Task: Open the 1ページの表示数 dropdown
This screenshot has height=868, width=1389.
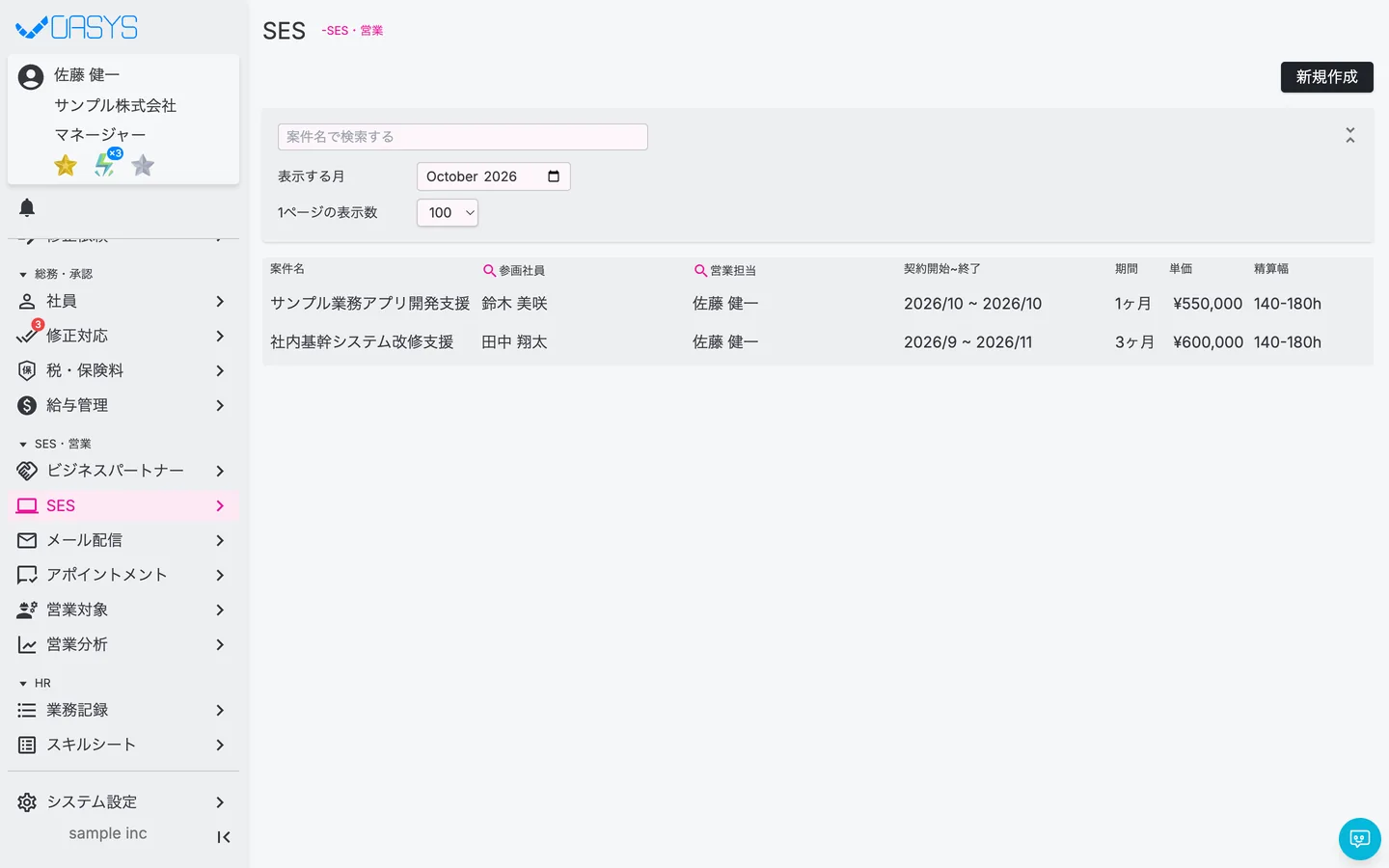Action: point(448,212)
